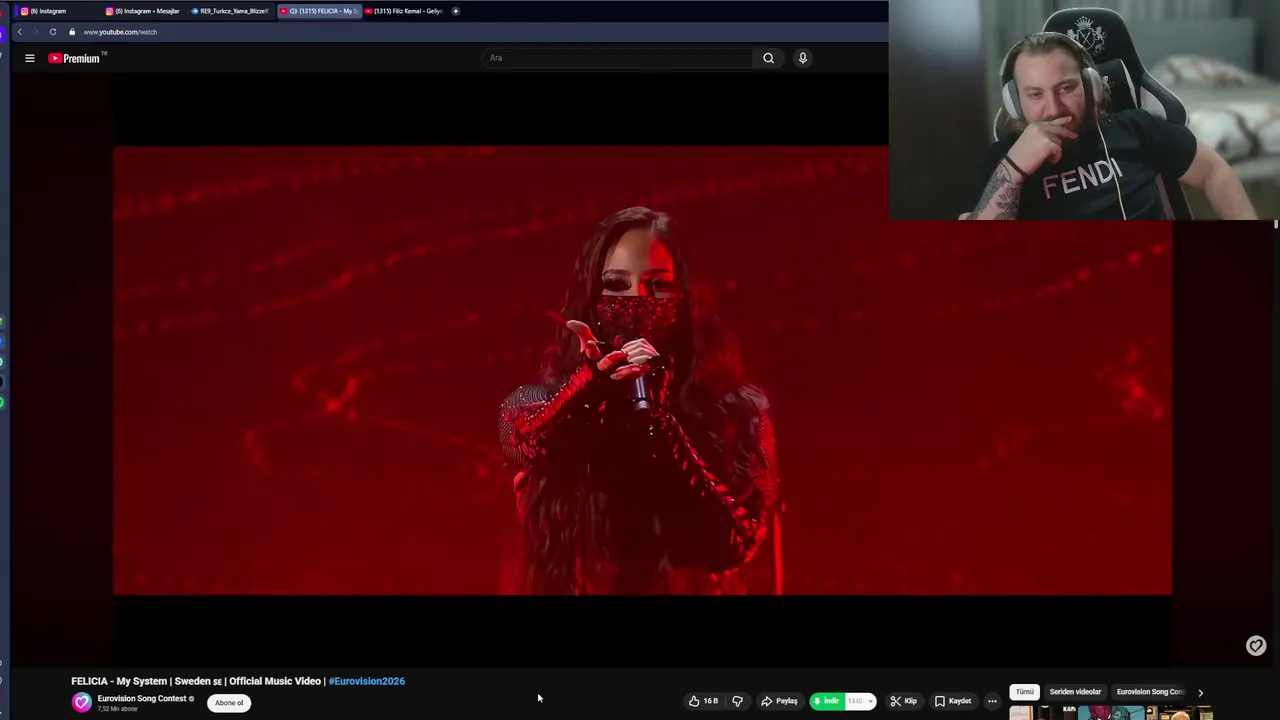This screenshot has width=1280, height=720.
Task: Download video with green İndir button
Action: 827,701
